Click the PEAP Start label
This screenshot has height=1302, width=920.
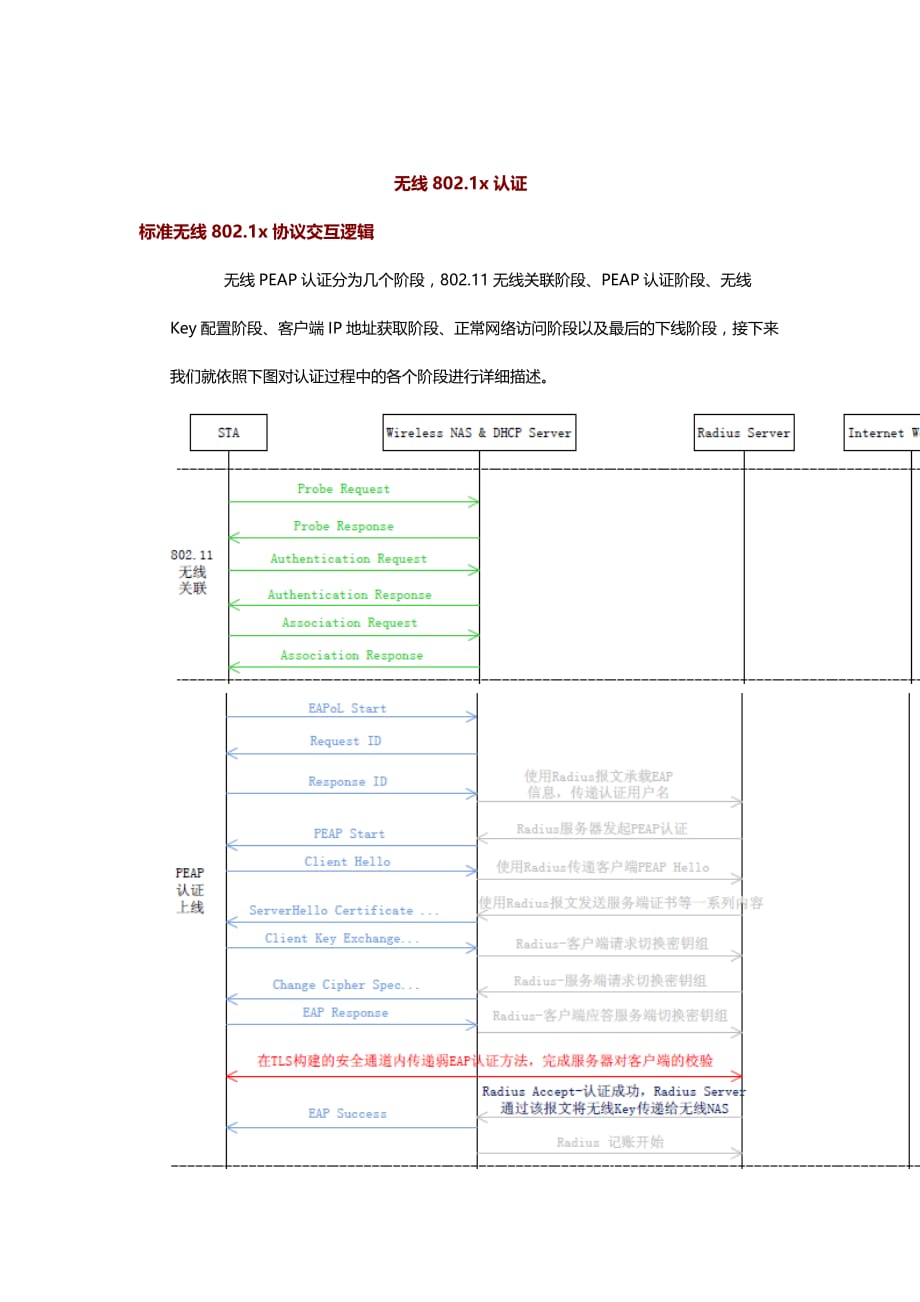click(x=348, y=833)
